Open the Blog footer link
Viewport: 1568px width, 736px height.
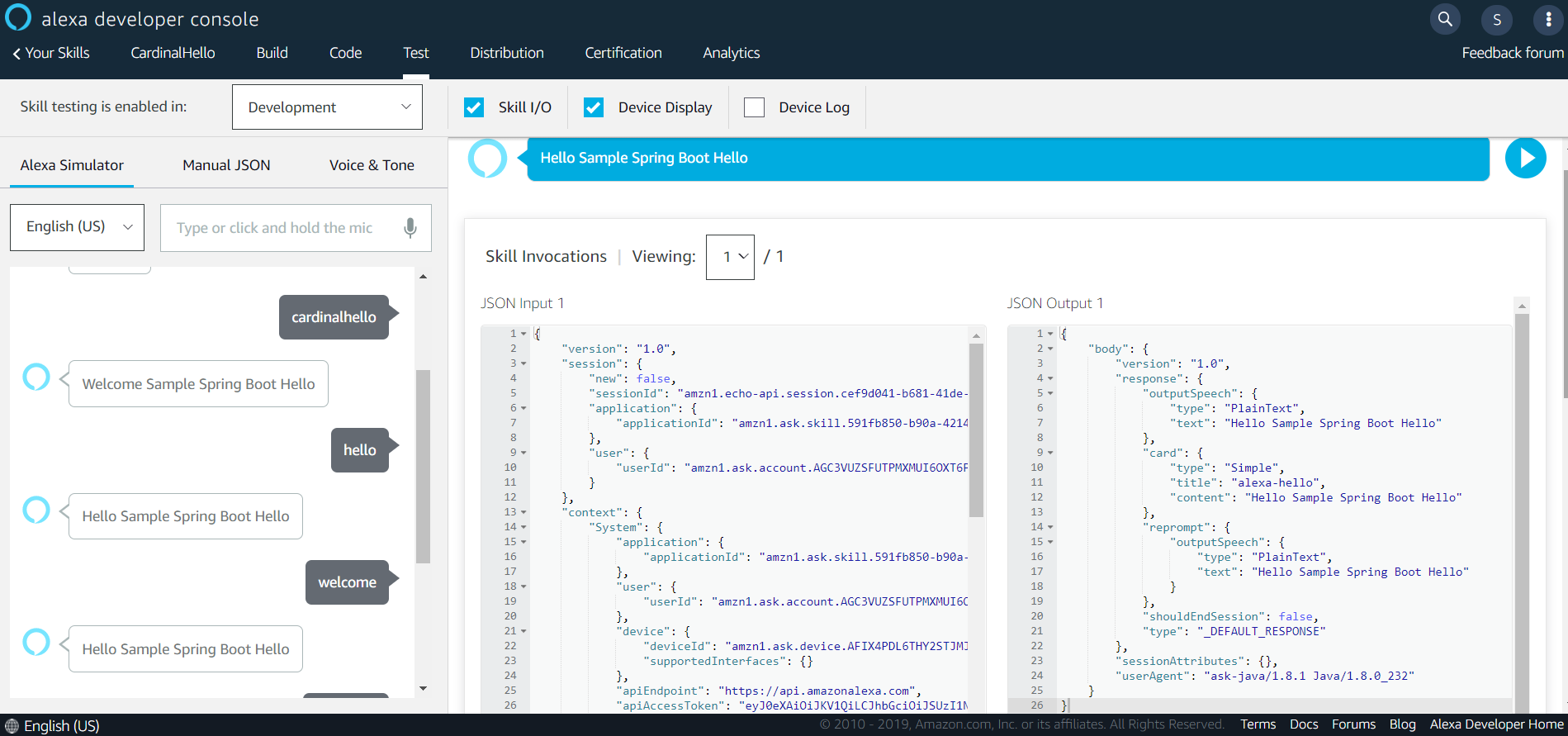(1402, 724)
